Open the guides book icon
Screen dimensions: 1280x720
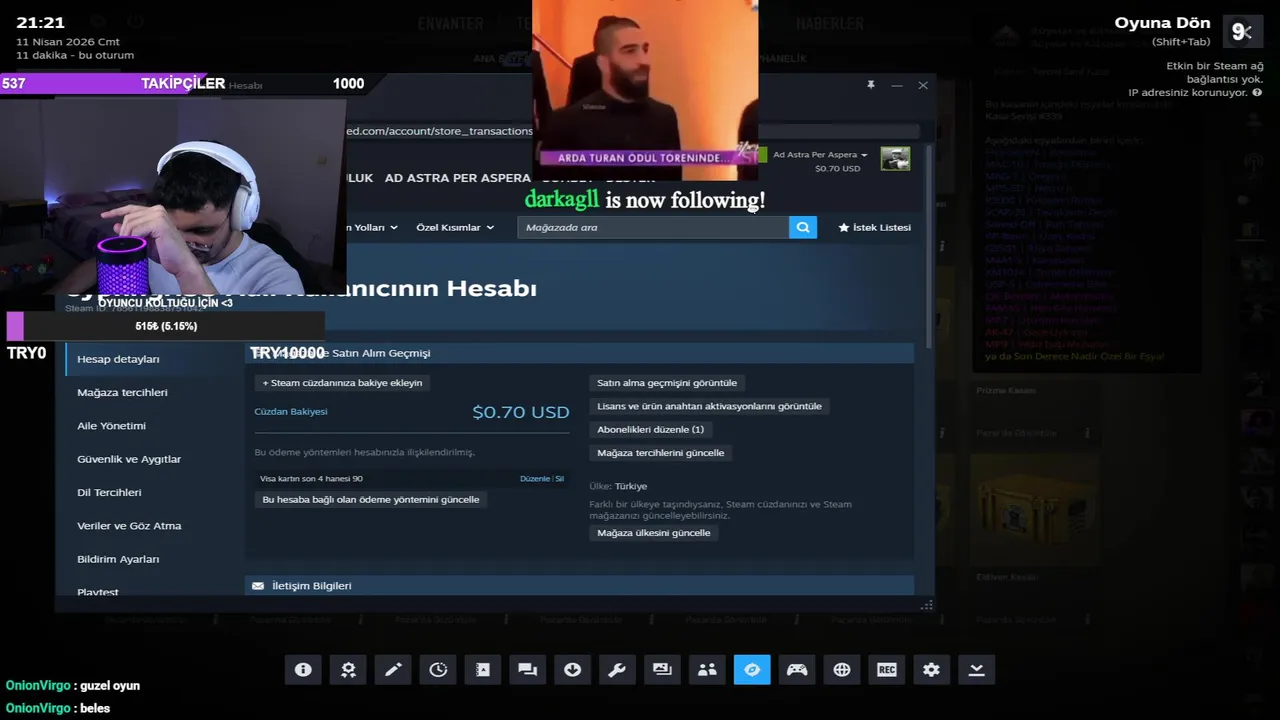coord(483,670)
